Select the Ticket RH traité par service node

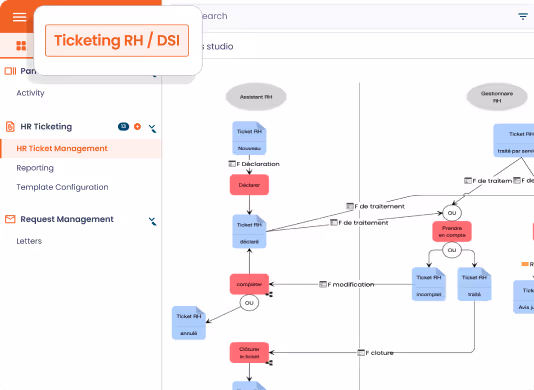click(x=514, y=141)
